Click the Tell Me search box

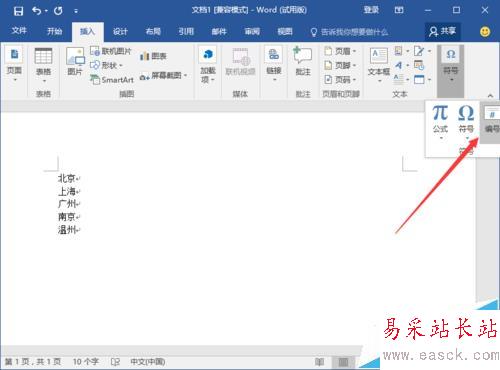pyautogui.click(x=350, y=32)
